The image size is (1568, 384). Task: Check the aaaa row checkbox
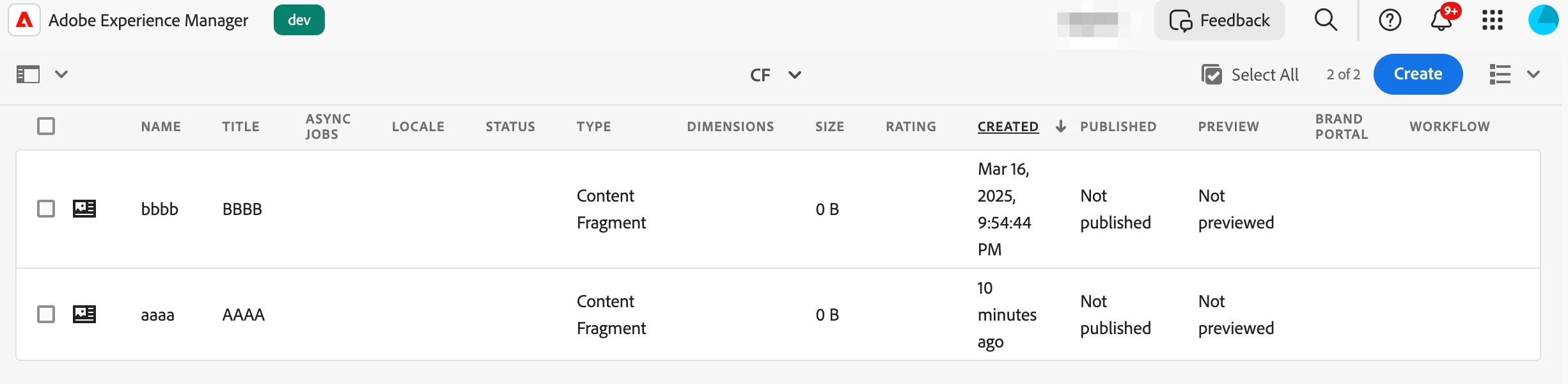coord(46,314)
